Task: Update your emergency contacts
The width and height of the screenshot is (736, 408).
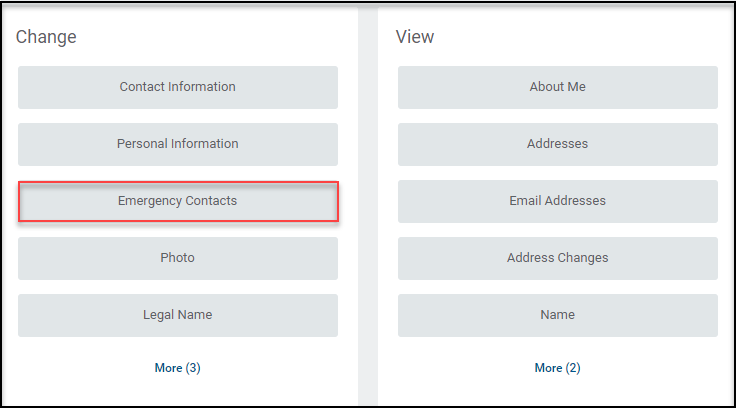Action: pyautogui.click(x=178, y=201)
